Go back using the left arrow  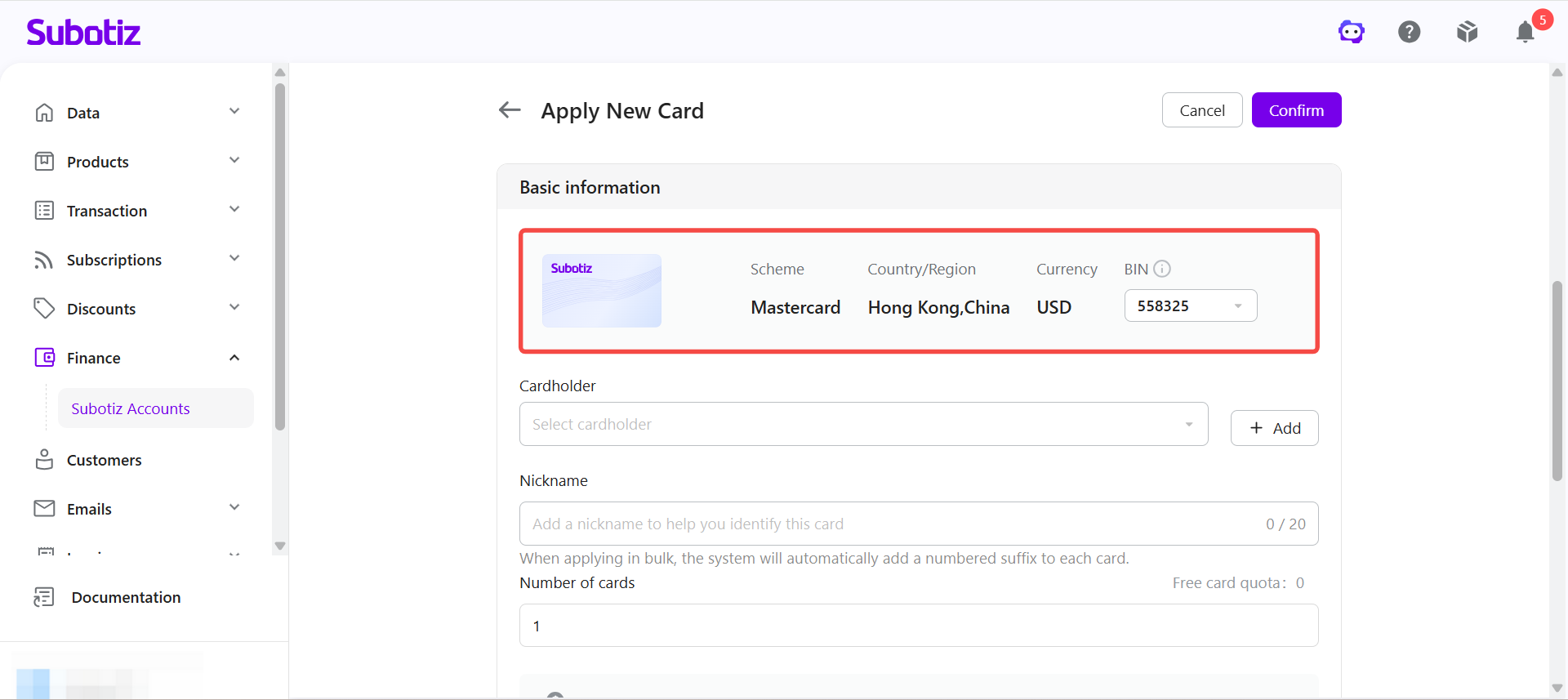tap(510, 109)
